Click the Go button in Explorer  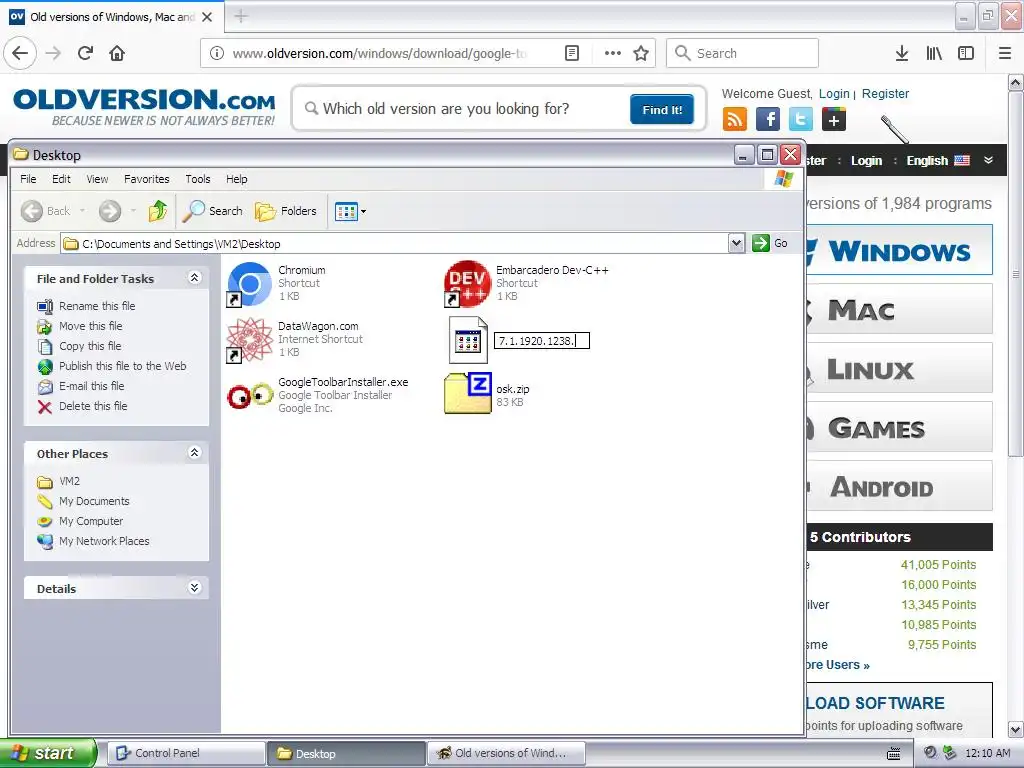(770, 243)
